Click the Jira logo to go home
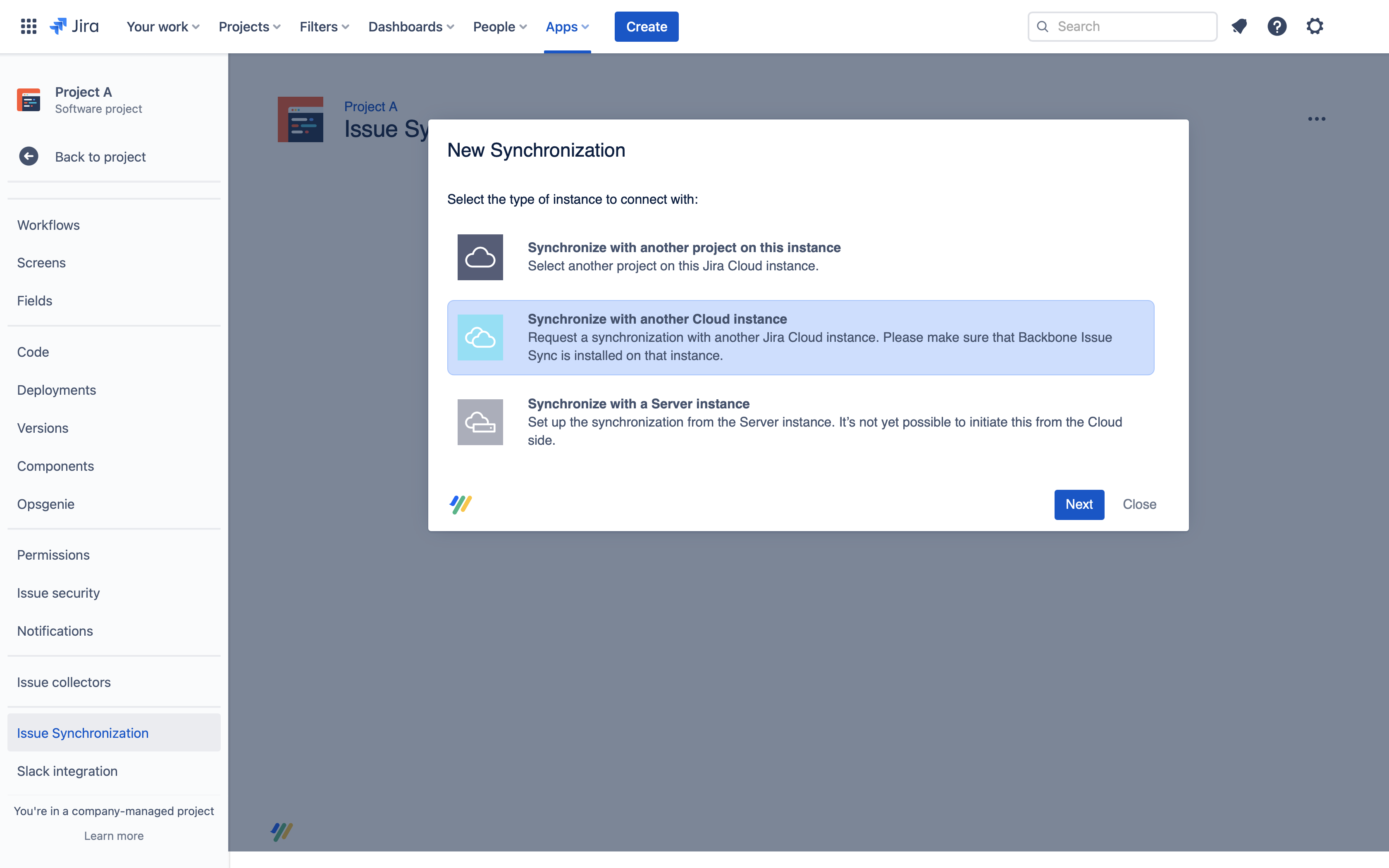 (74, 26)
